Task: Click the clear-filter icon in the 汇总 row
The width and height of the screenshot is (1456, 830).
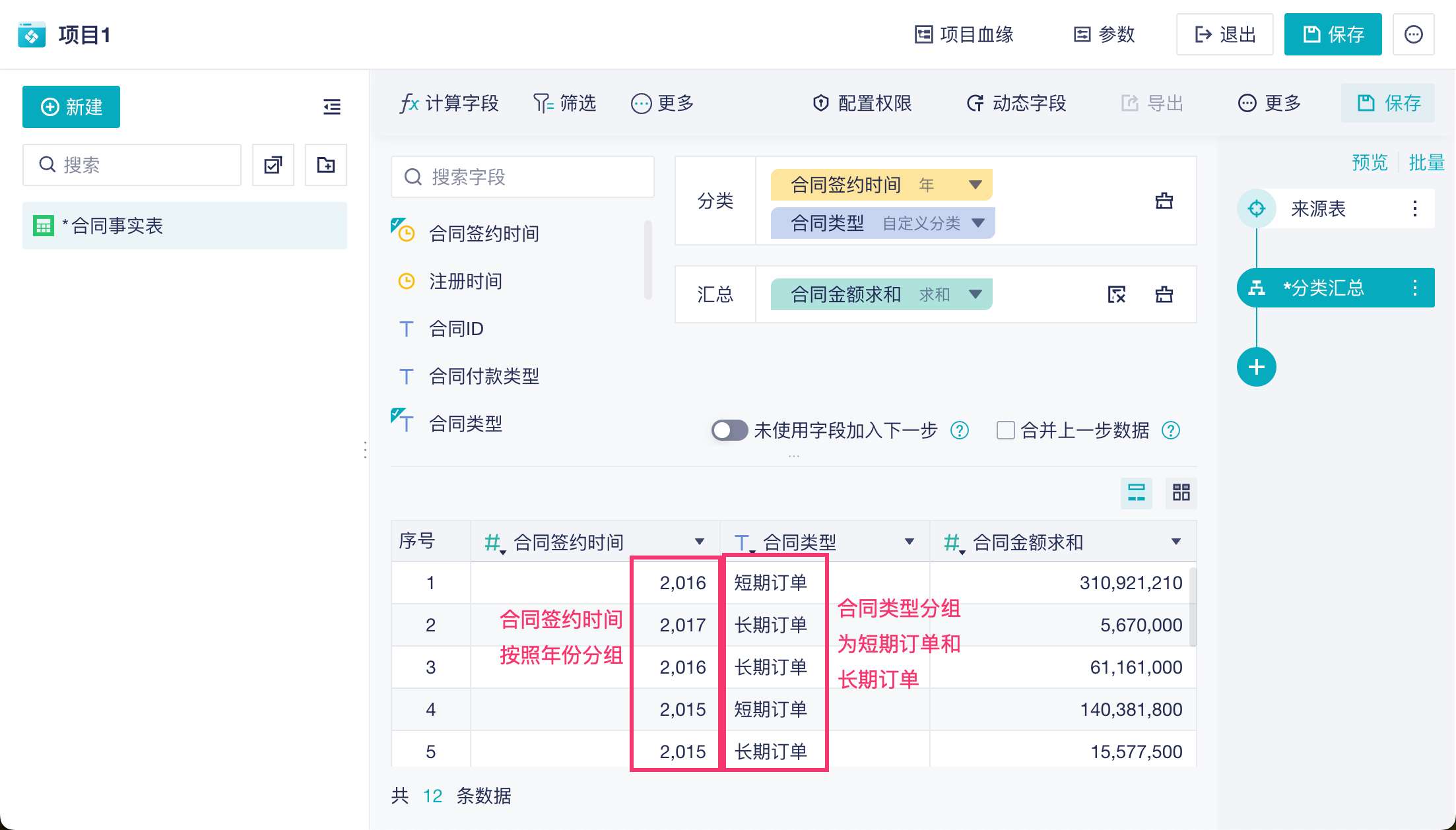Action: point(1117,294)
